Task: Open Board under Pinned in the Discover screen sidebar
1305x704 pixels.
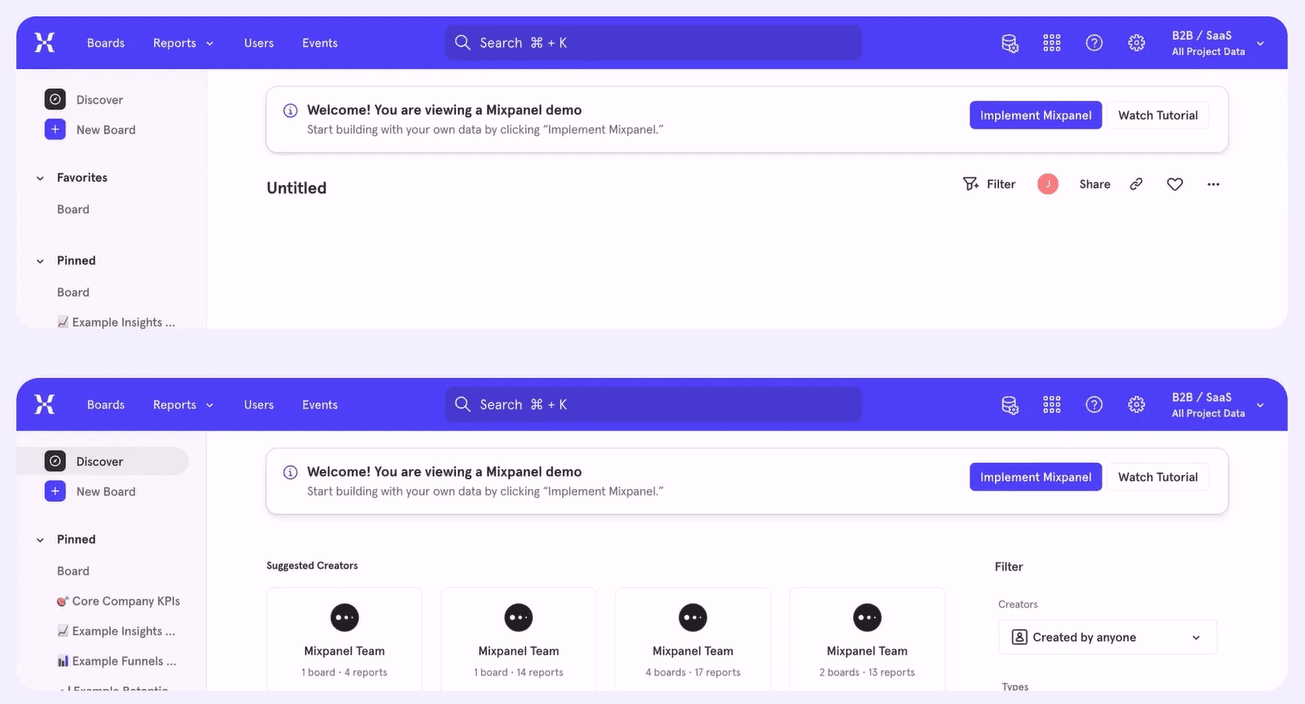Action: point(73,571)
